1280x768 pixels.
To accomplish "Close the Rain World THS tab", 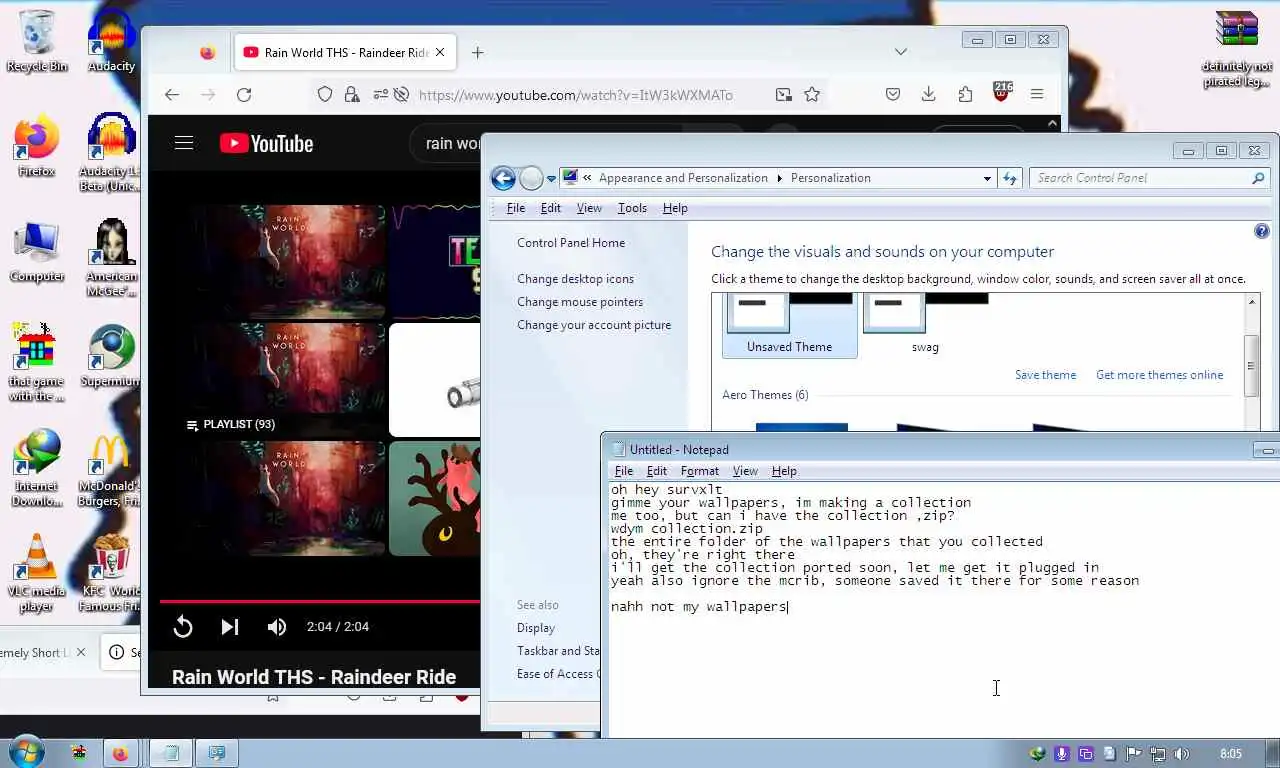I will tap(440, 53).
